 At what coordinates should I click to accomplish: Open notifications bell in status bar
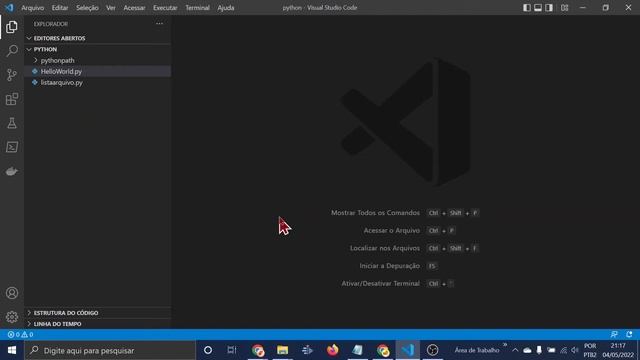pyautogui.click(x=629, y=334)
